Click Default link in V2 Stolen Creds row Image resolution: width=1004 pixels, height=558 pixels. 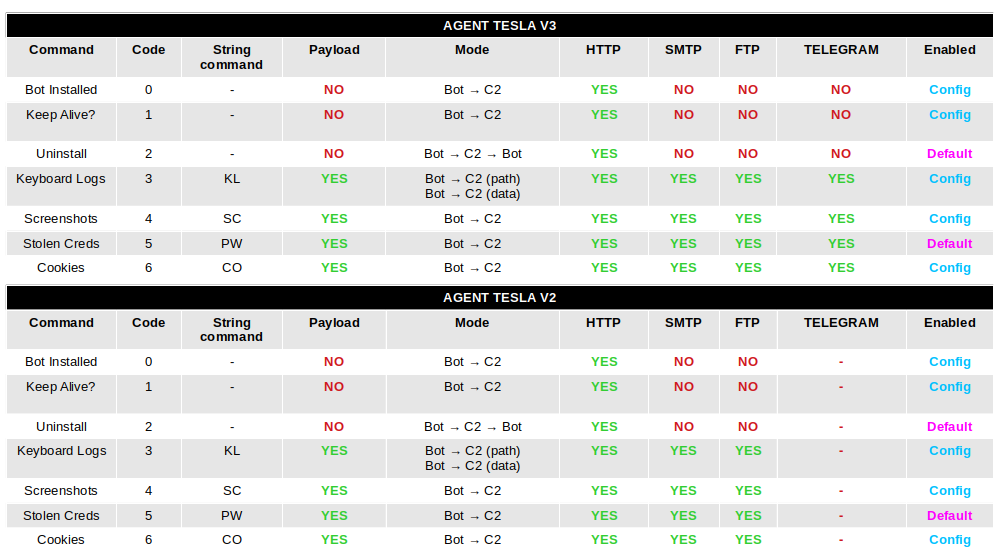pyautogui.click(x=949, y=516)
